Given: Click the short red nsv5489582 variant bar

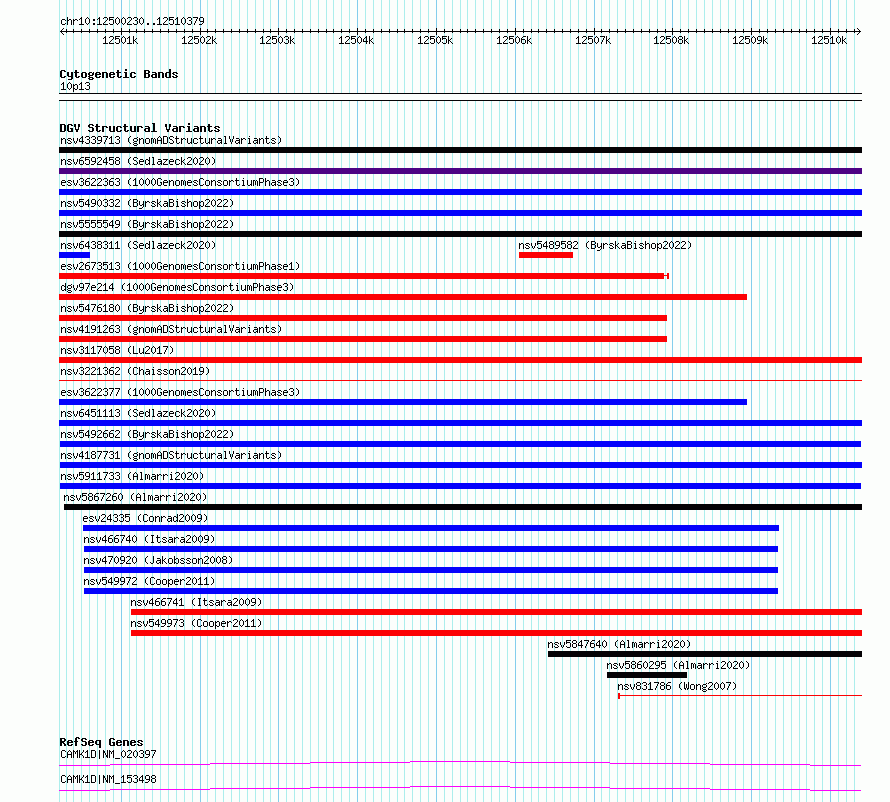Looking at the screenshot, I should [x=545, y=255].
